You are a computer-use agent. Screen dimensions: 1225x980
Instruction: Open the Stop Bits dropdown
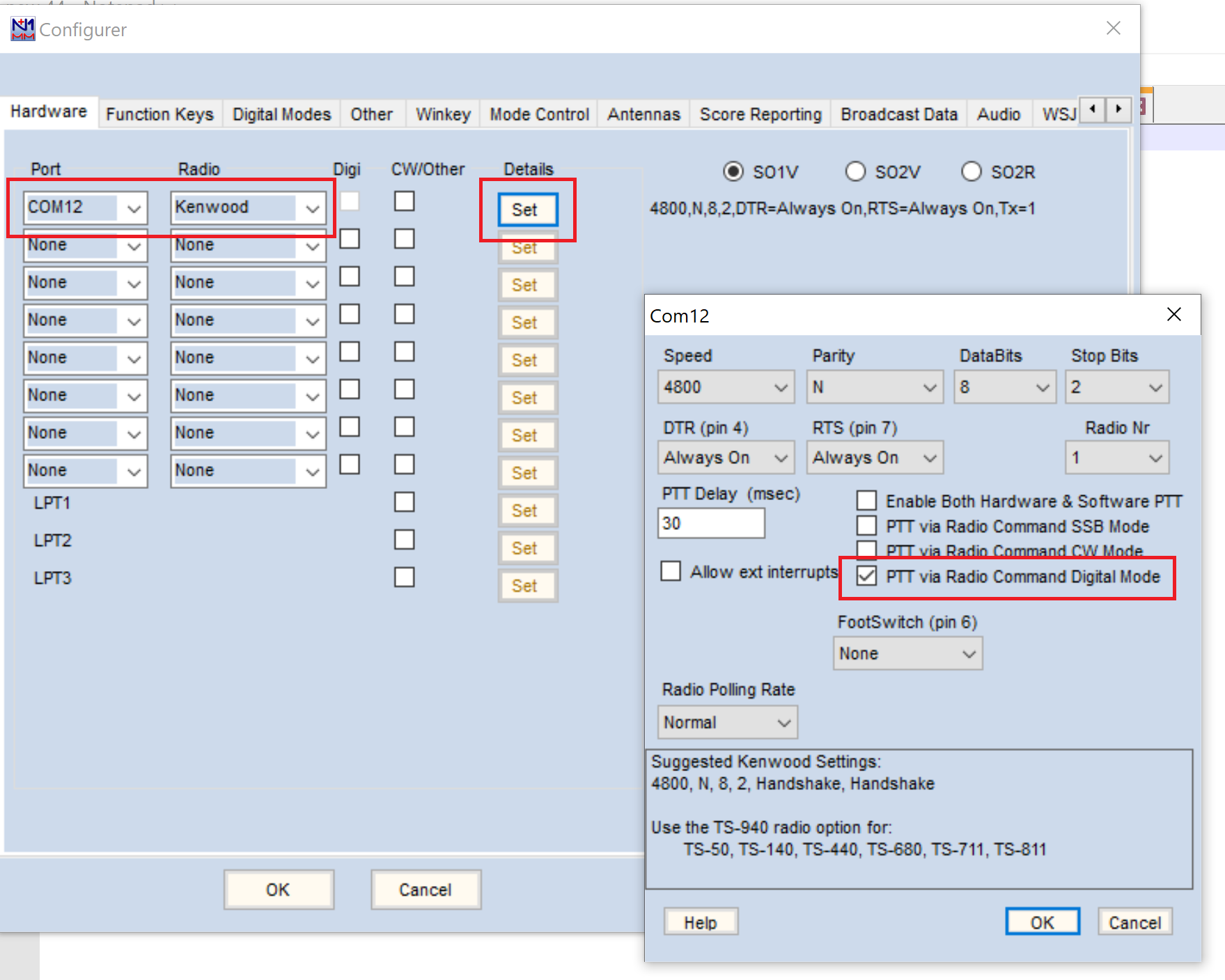coord(1117,387)
